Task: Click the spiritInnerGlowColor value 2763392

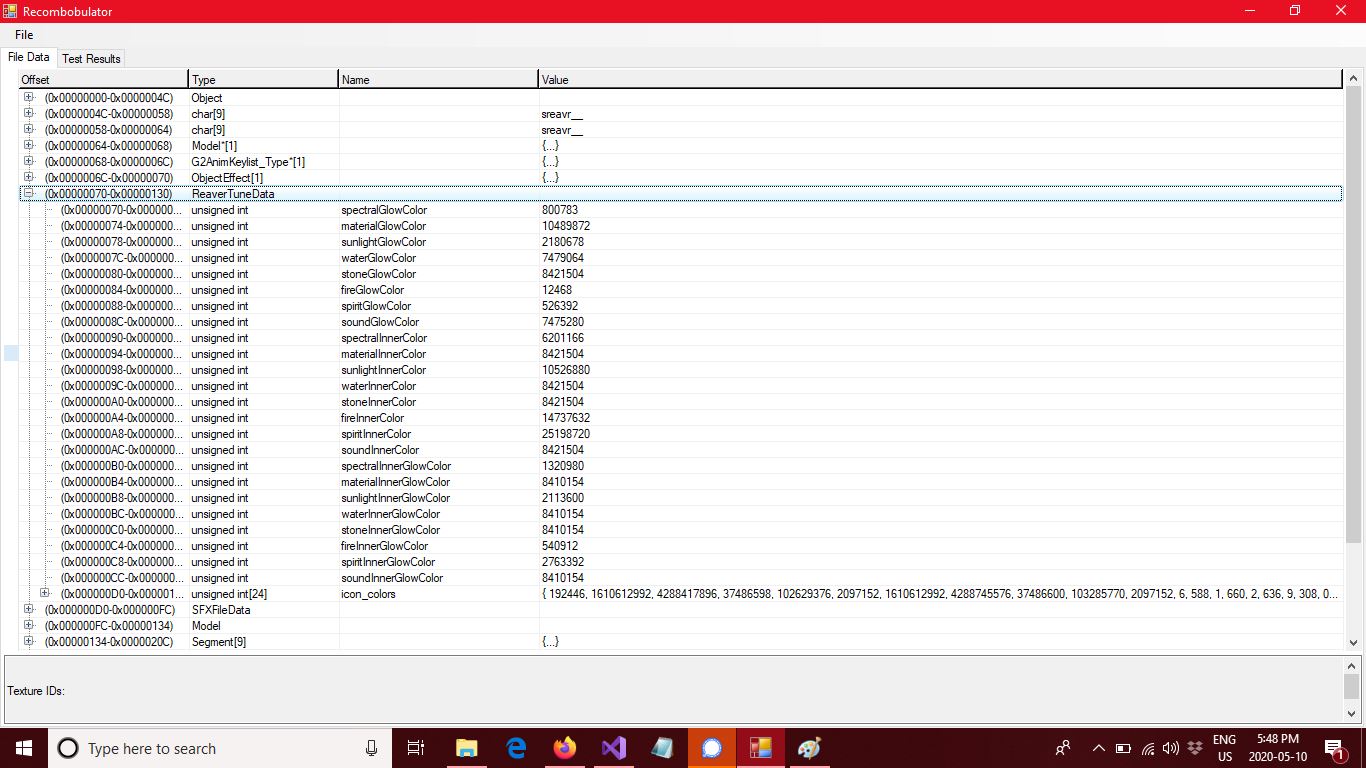Action: 563,562
